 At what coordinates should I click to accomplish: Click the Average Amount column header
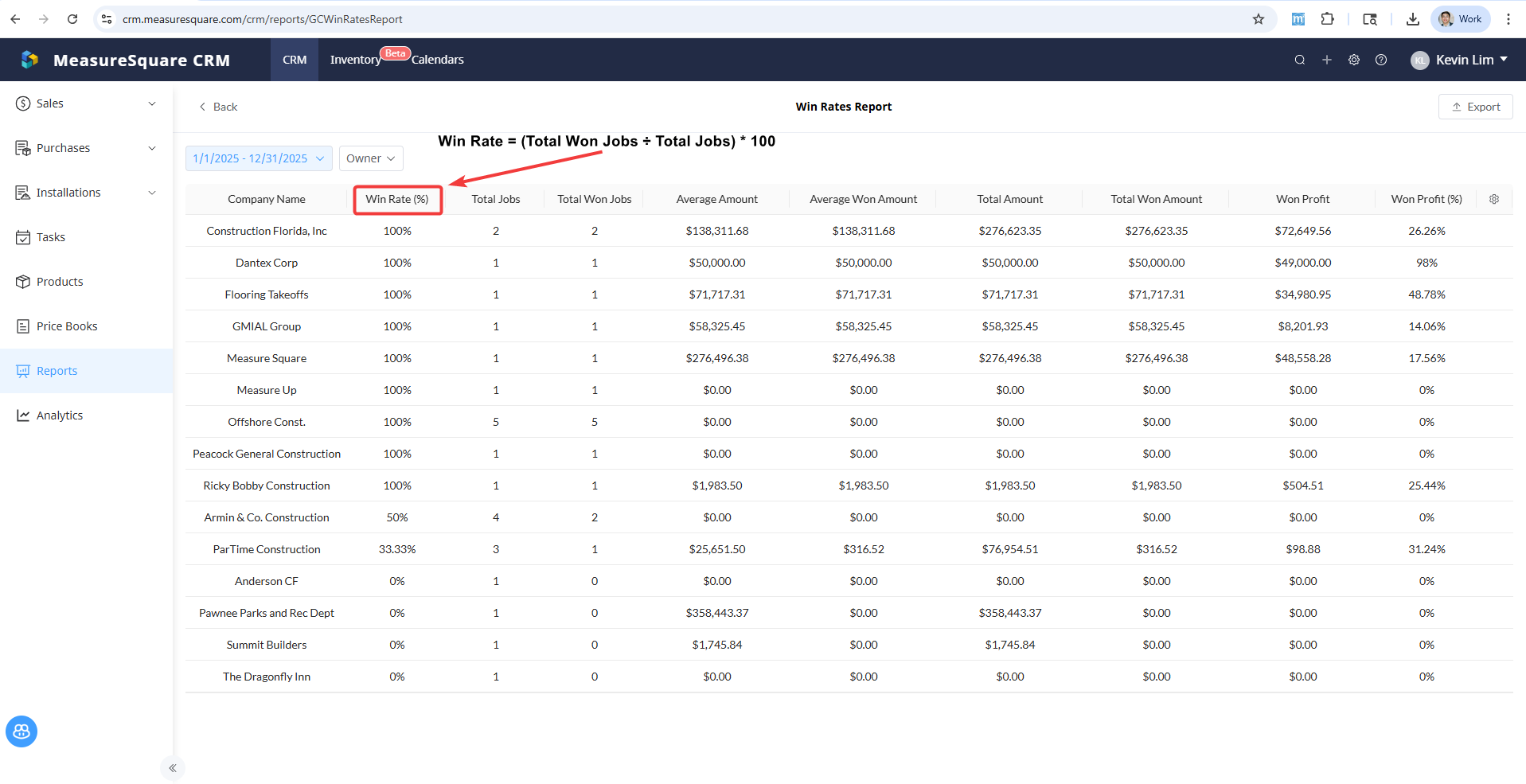(x=717, y=199)
